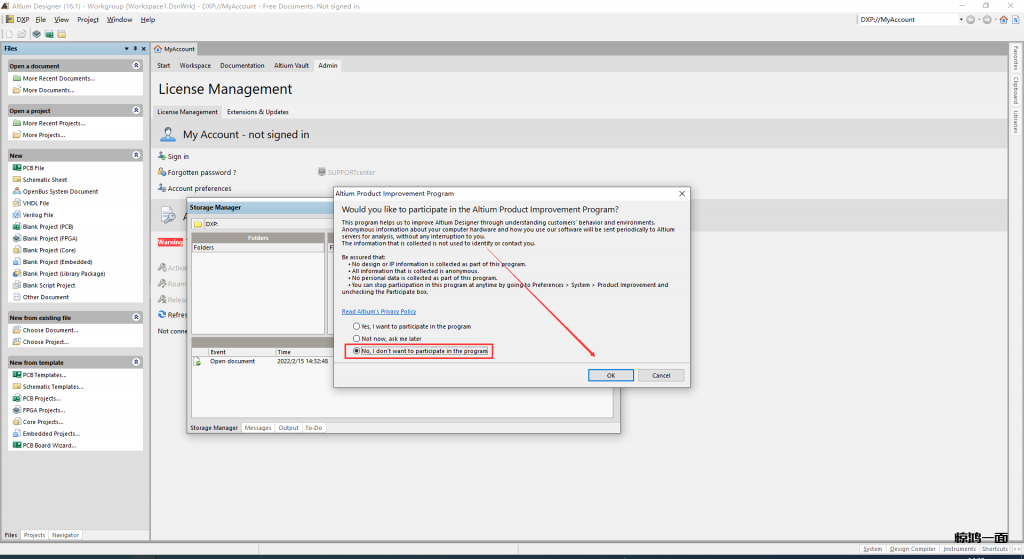Image resolution: width=1024 pixels, height=559 pixels.
Task: Click the Sign in icon
Action: pyautogui.click(x=162, y=157)
